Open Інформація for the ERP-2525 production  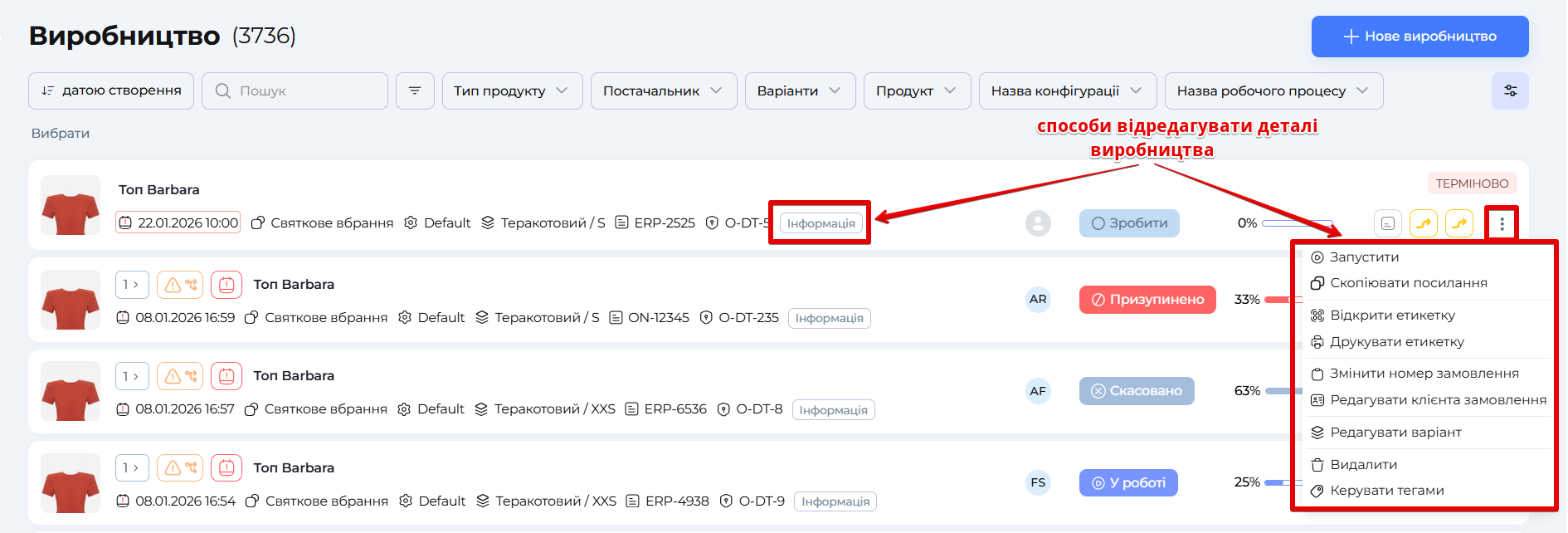(821, 223)
